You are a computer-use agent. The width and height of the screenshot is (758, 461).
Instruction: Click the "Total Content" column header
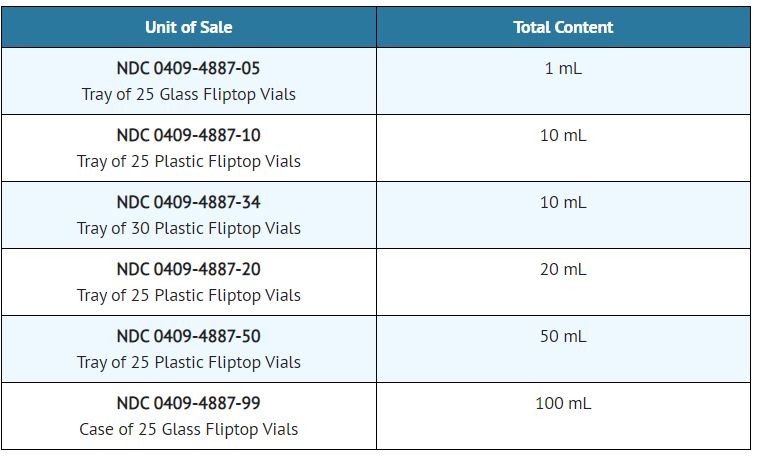click(x=563, y=27)
